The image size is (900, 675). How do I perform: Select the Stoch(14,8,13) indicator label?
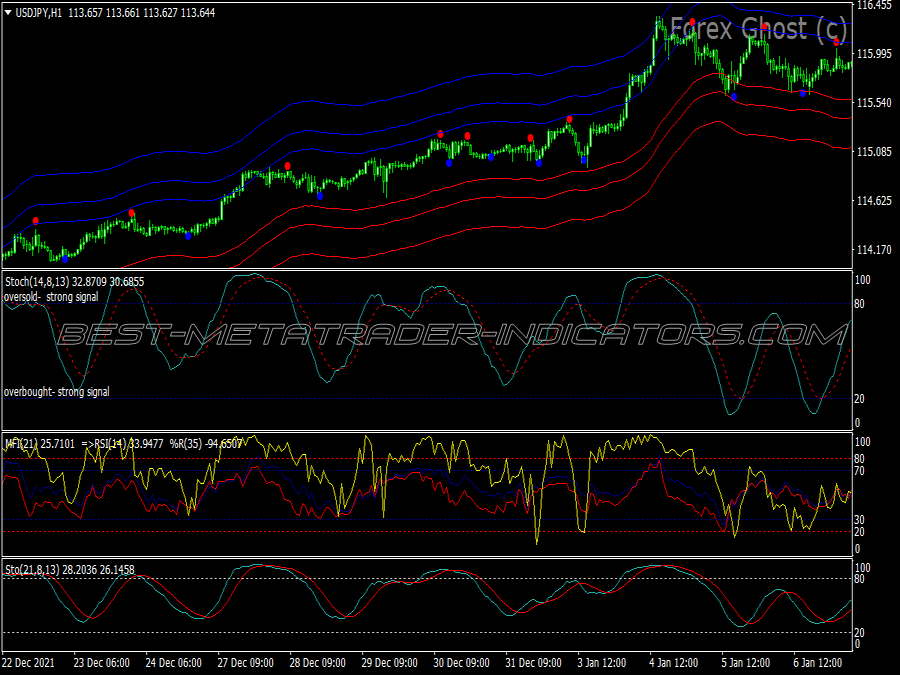point(75,282)
